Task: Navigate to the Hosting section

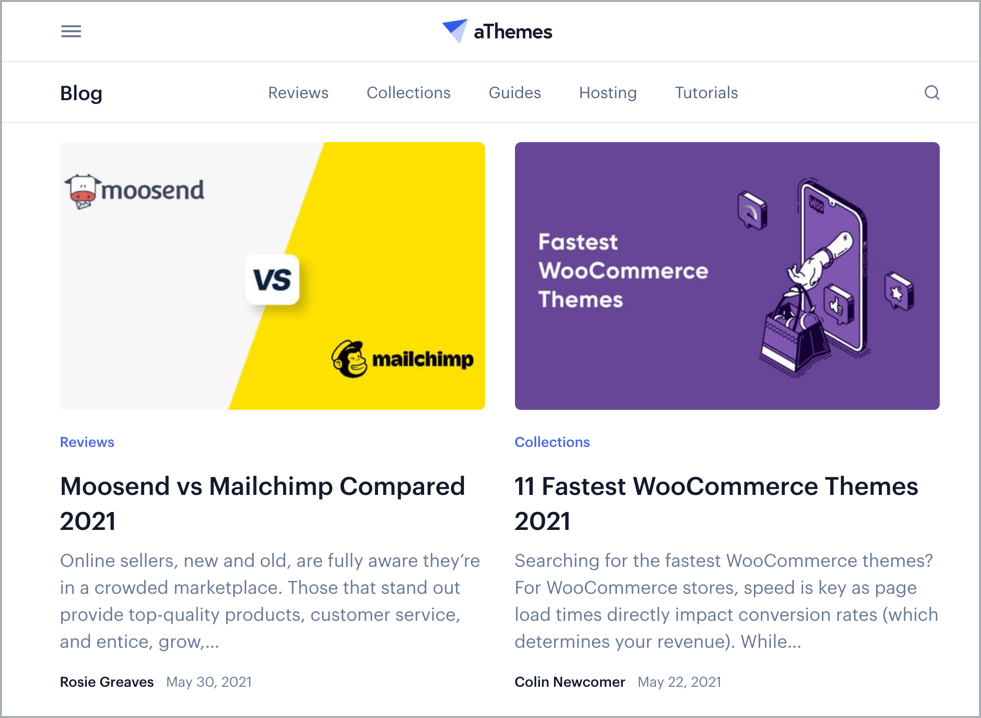Action: pos(608,93)
